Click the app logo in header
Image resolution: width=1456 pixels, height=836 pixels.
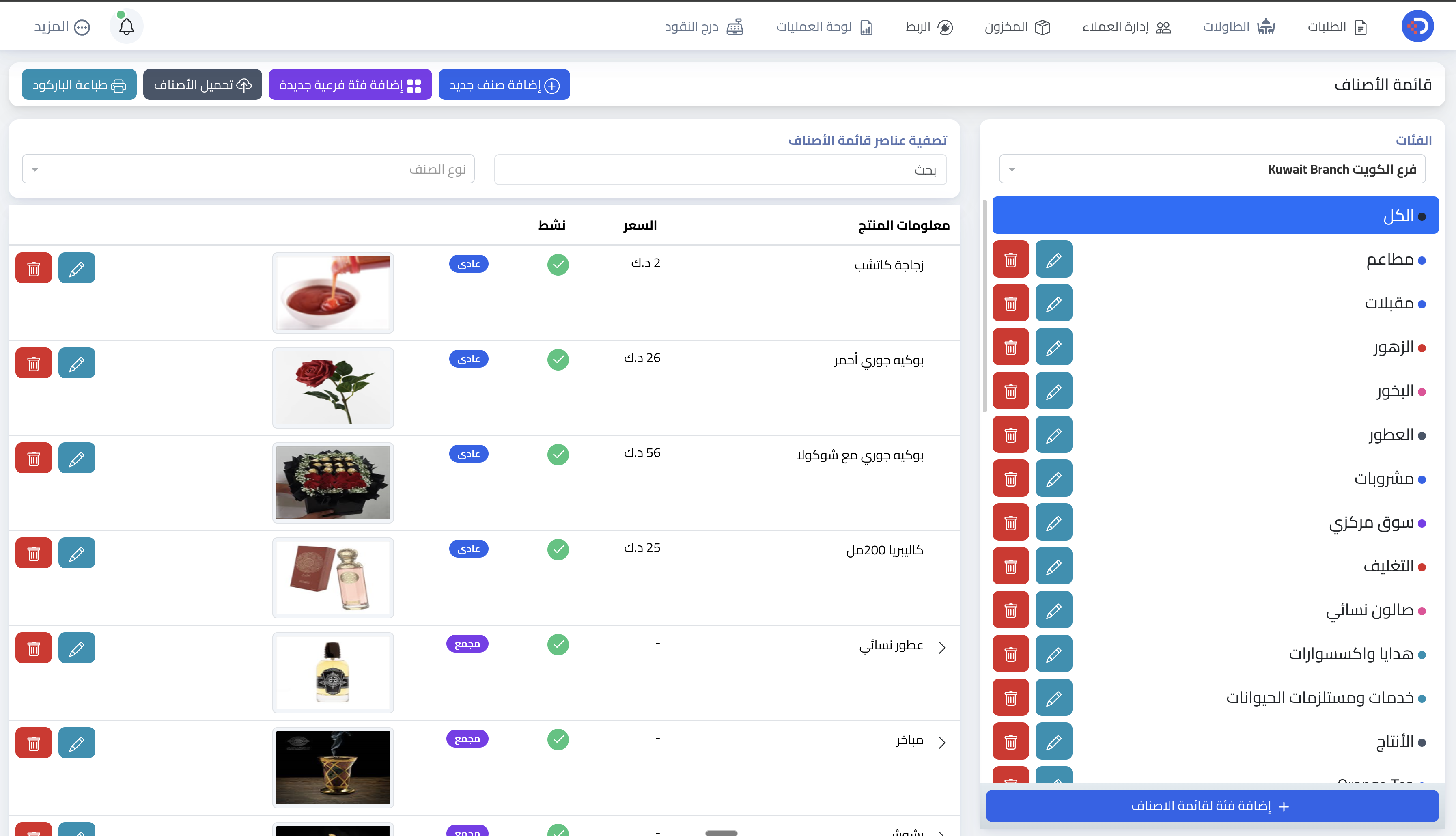[1417, 26]
